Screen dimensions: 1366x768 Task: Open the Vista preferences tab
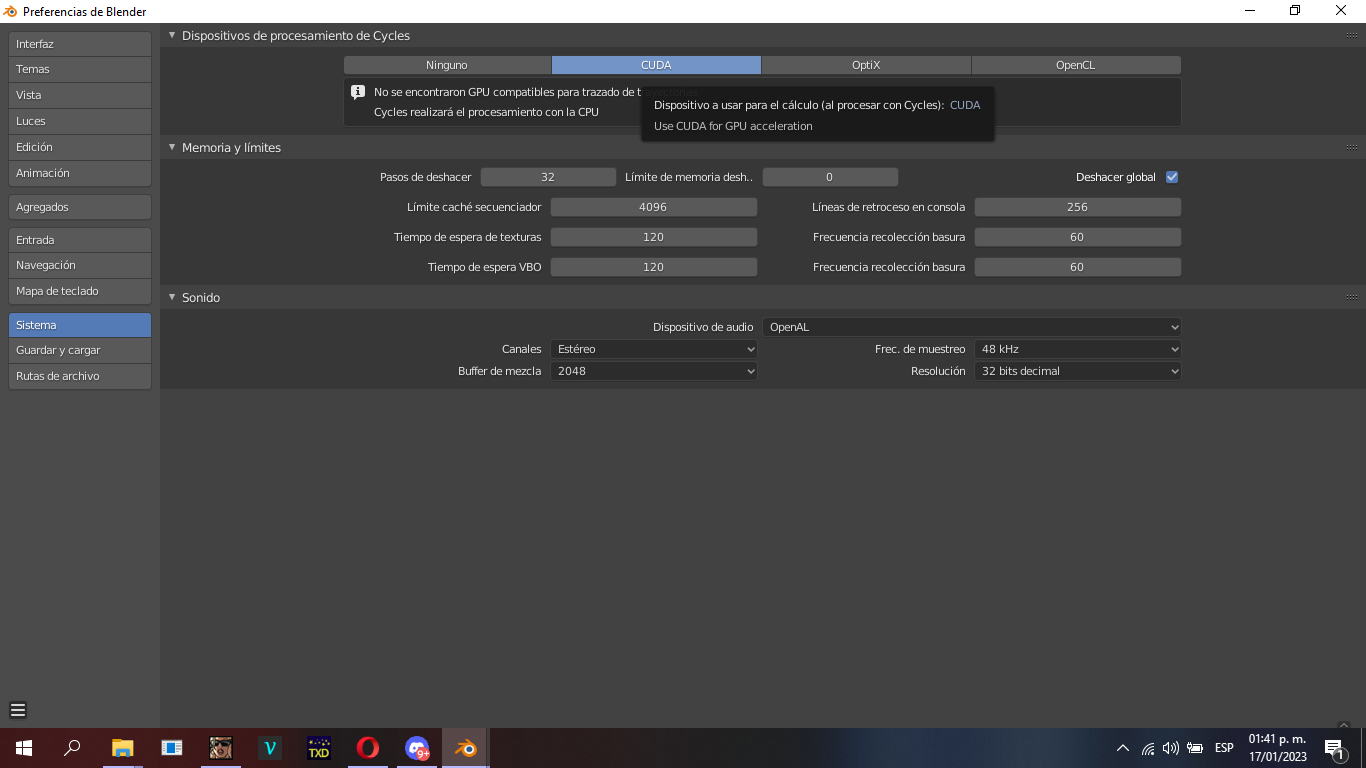coord(80,95)
